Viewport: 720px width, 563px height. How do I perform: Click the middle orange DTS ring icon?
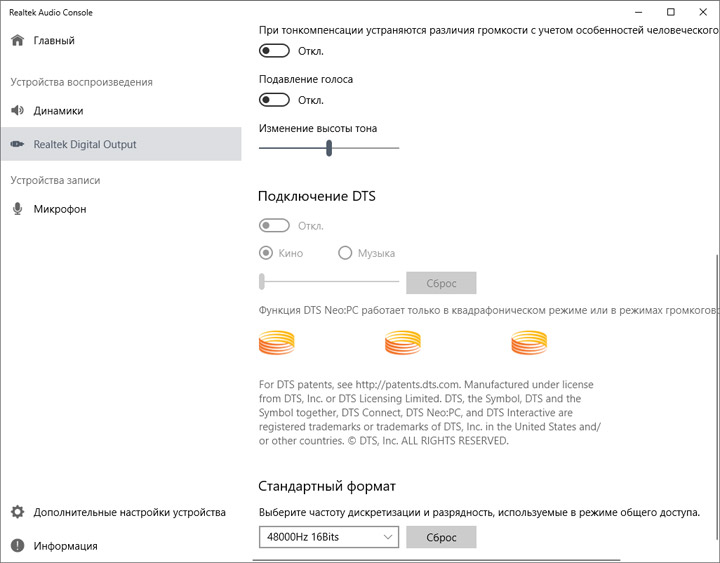403,345
